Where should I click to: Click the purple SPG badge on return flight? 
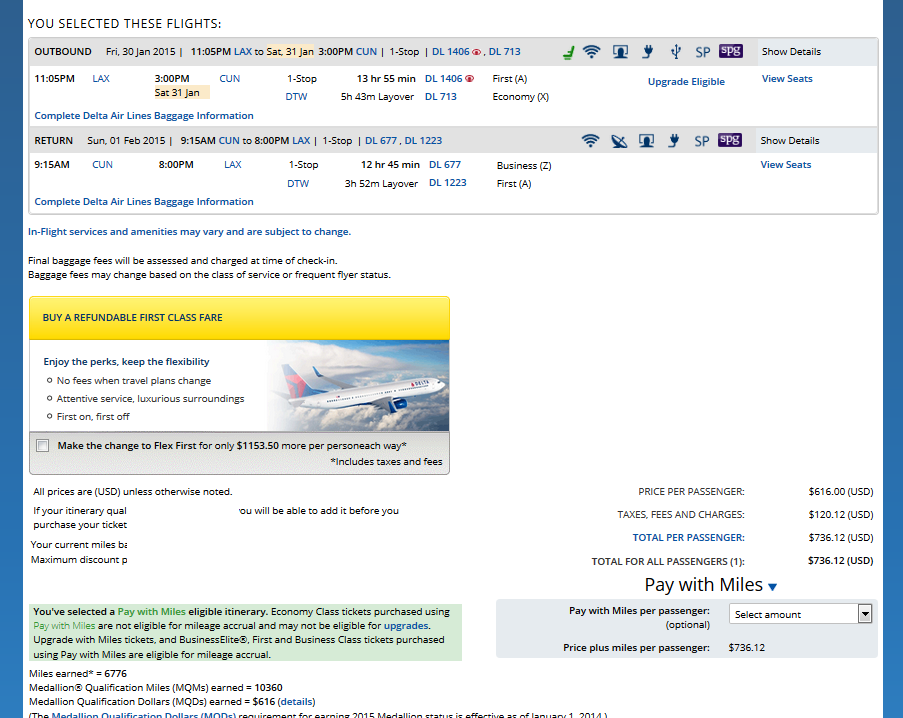pyautogui.click(x=730, y=140)
